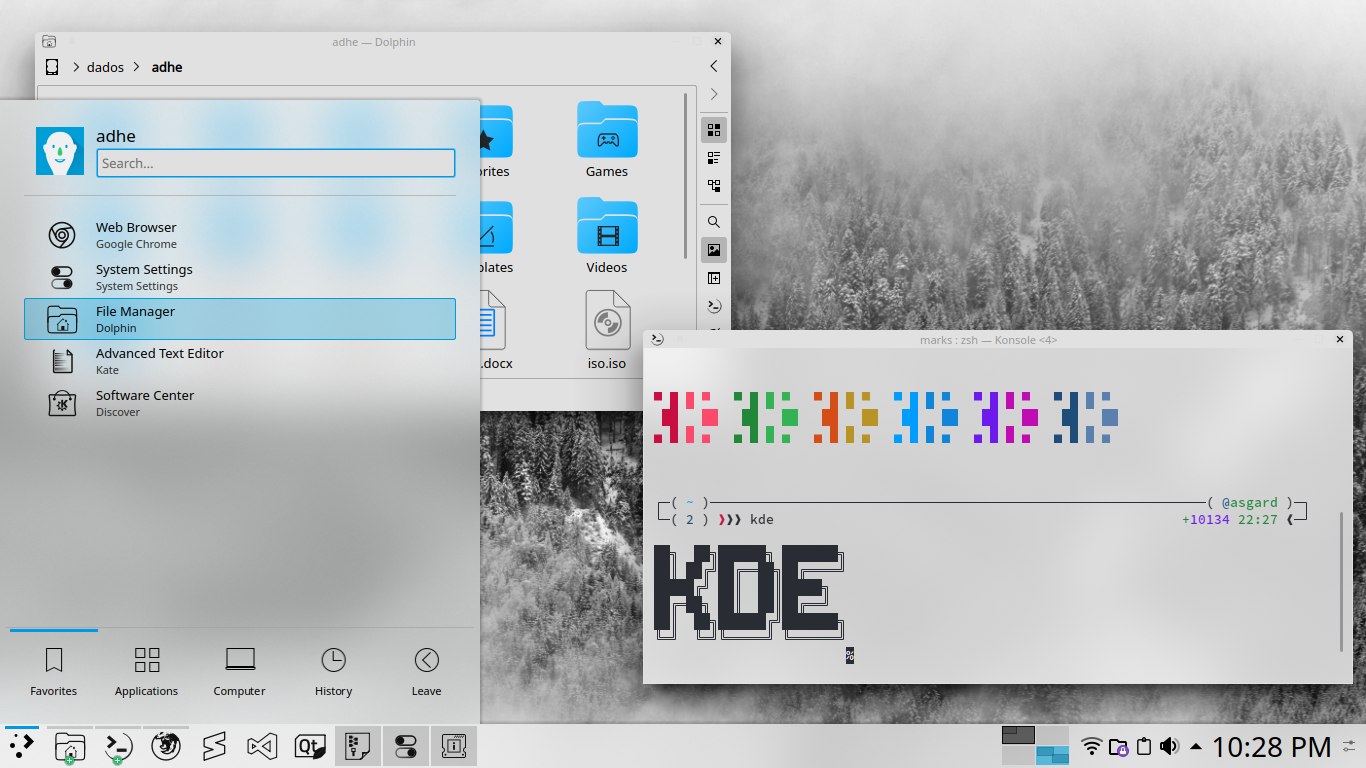Open Advanced Text Editor Kate
The height and width of the screenshot is (768, 1366).
240,361
